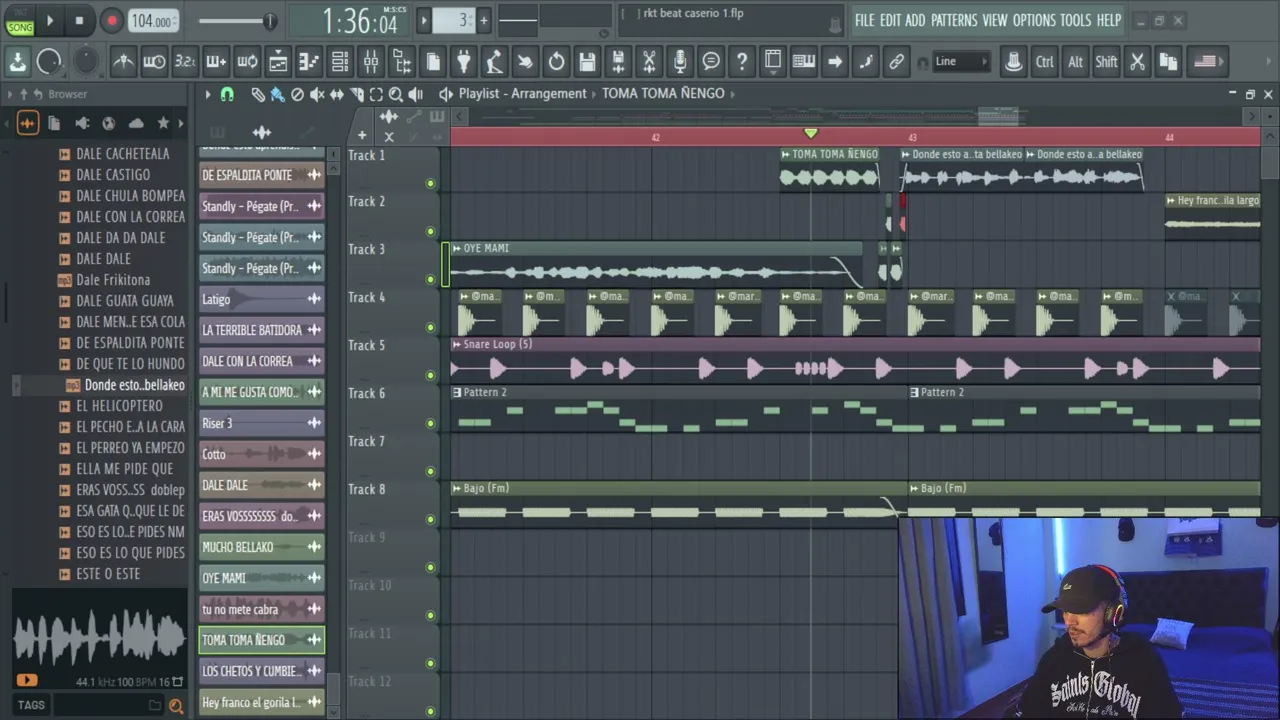Toggle wait for input before playing
This screenshot has height=720, width=1280.
154,62
